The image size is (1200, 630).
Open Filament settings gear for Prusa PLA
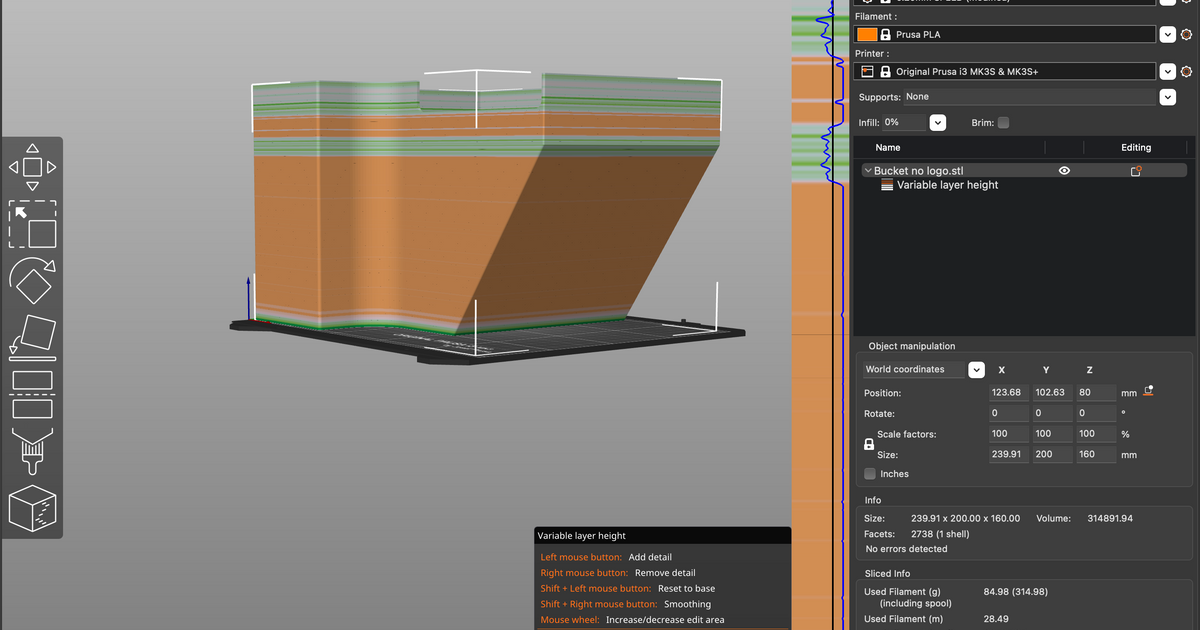(x=1186, y=34)
